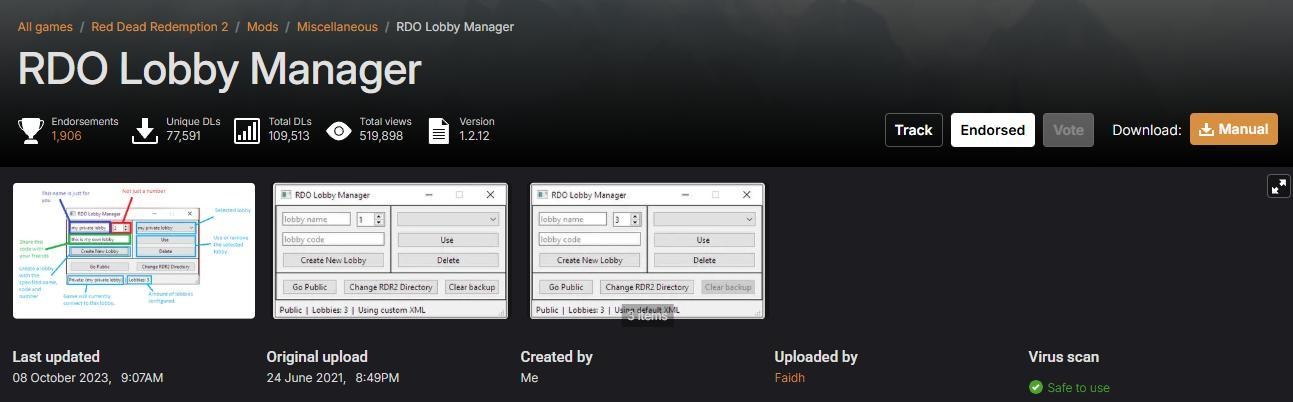
Task: Click the Safe to use checkmark icon
Action: 1035,387
